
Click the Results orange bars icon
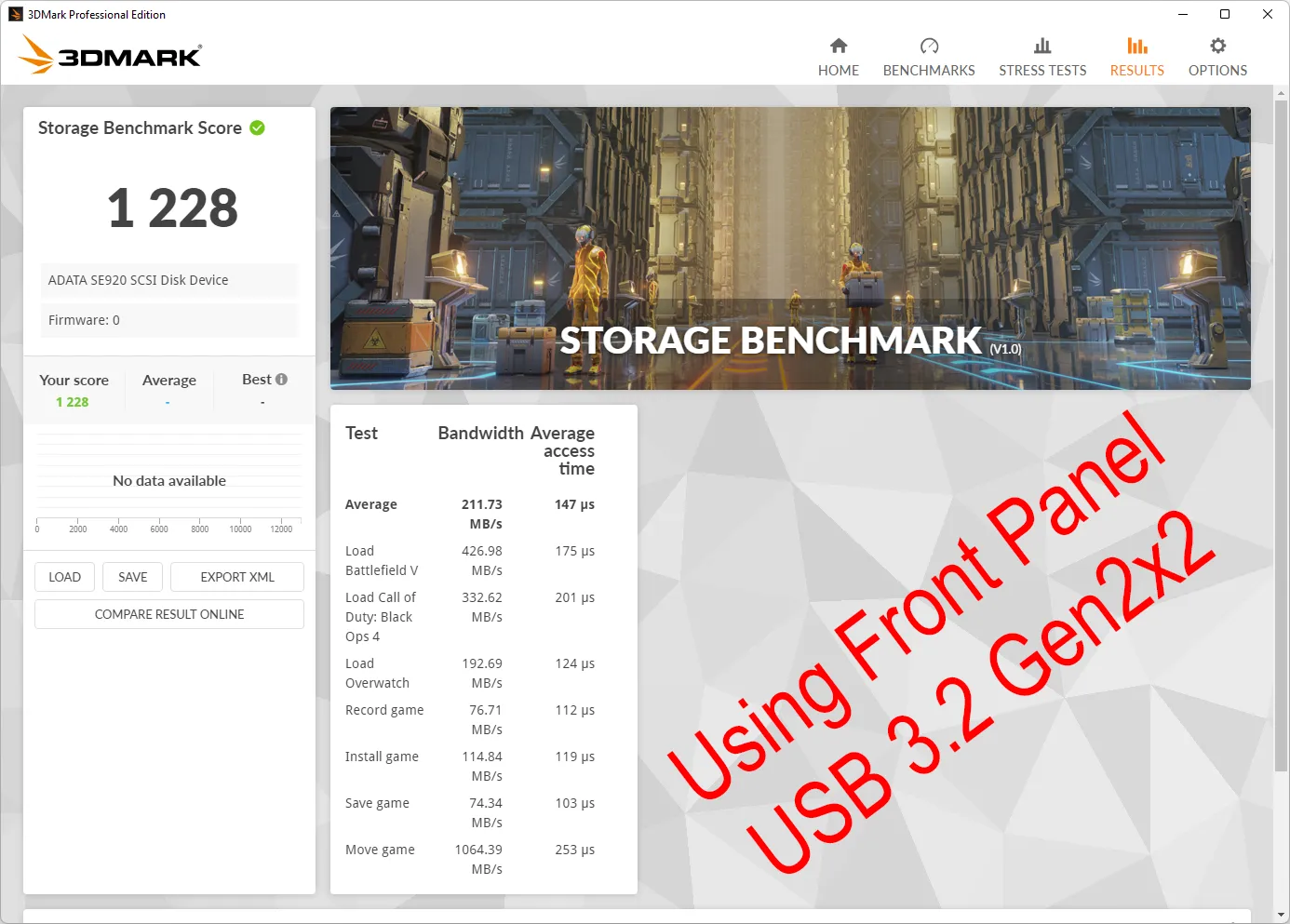(x=1137, y=46)
